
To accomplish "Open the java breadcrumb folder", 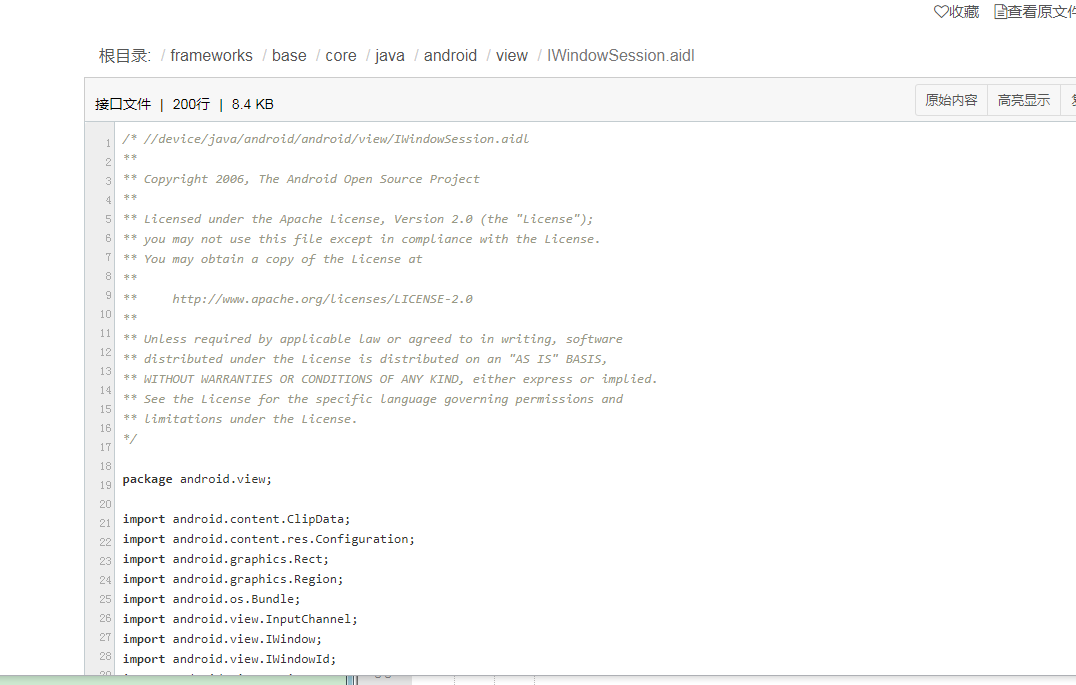I will [390, 56].
